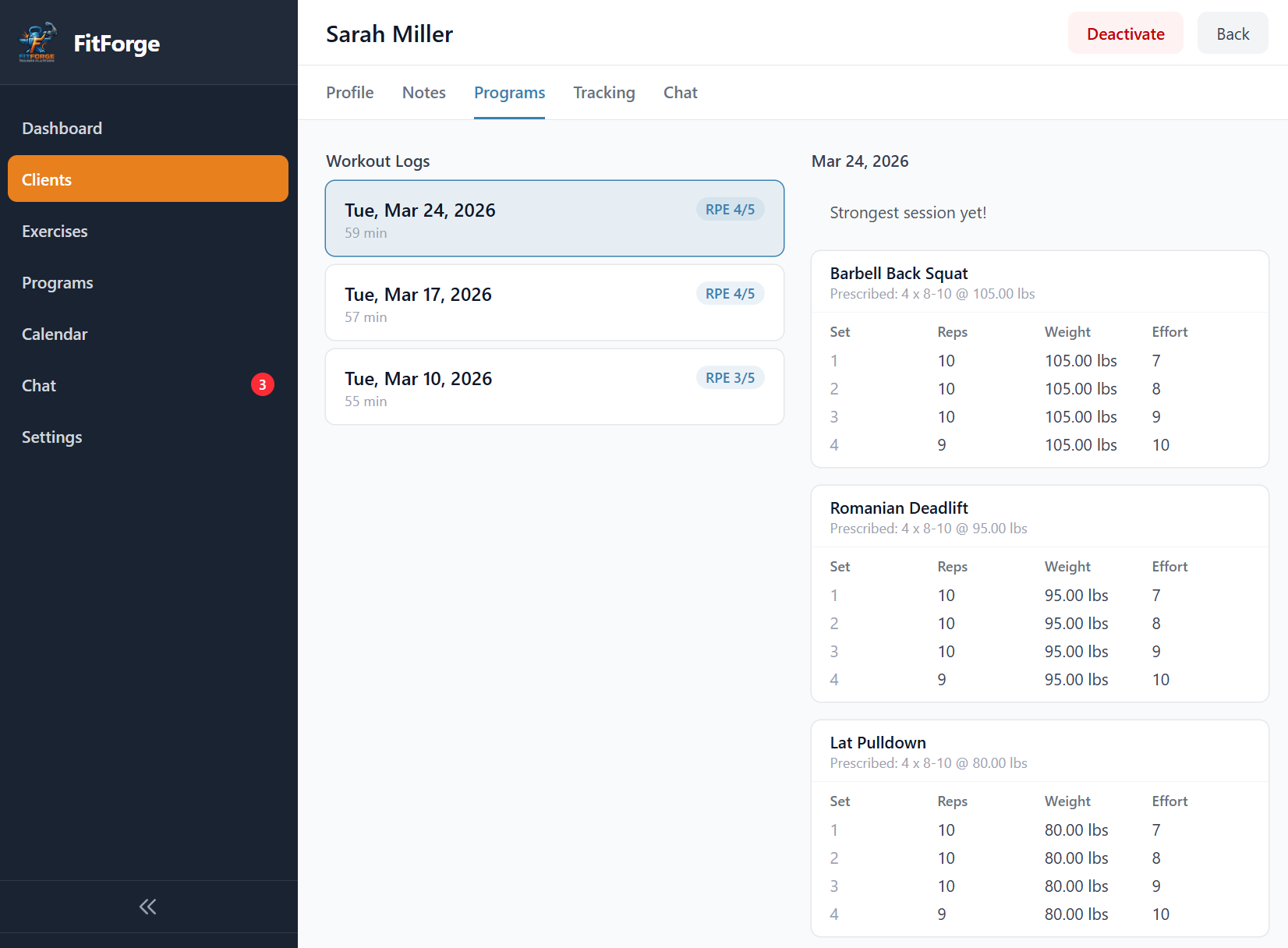The height and width of the screenshot is (948, 1288).
Task: Select the Tue, Mar 17, 2026 workout log
Action: click(x=554, y=302)
